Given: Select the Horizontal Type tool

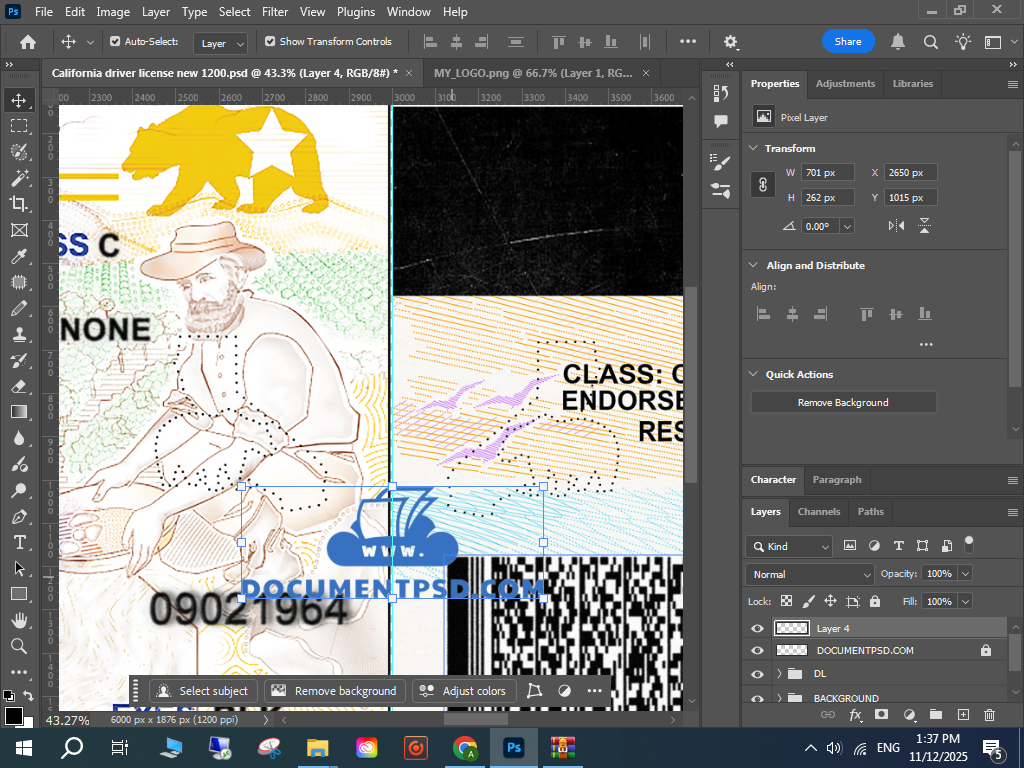Looking at the screenshot, I should [18, 542].
